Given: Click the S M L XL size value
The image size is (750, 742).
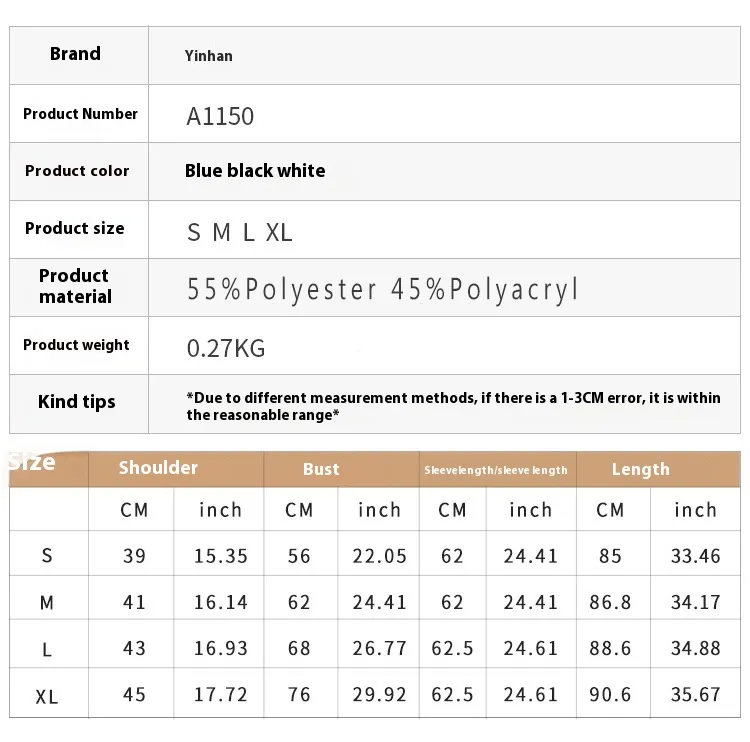Looking at the screenshot, I should [240, 233].
